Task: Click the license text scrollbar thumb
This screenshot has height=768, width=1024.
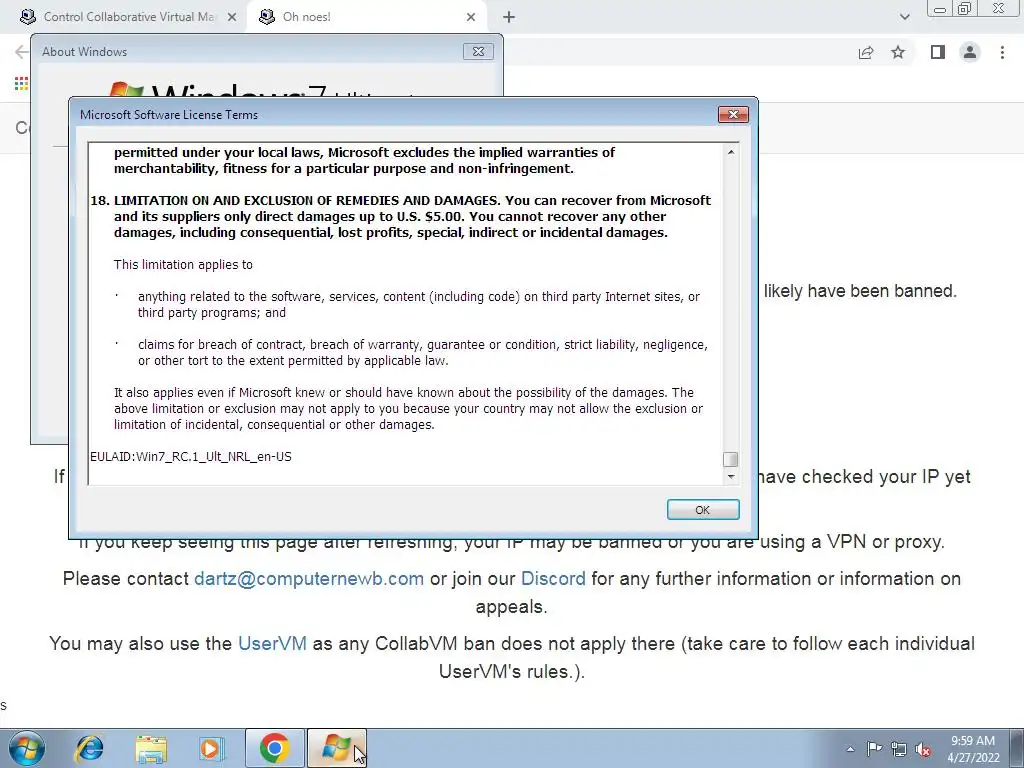Action: coord(731,460)
